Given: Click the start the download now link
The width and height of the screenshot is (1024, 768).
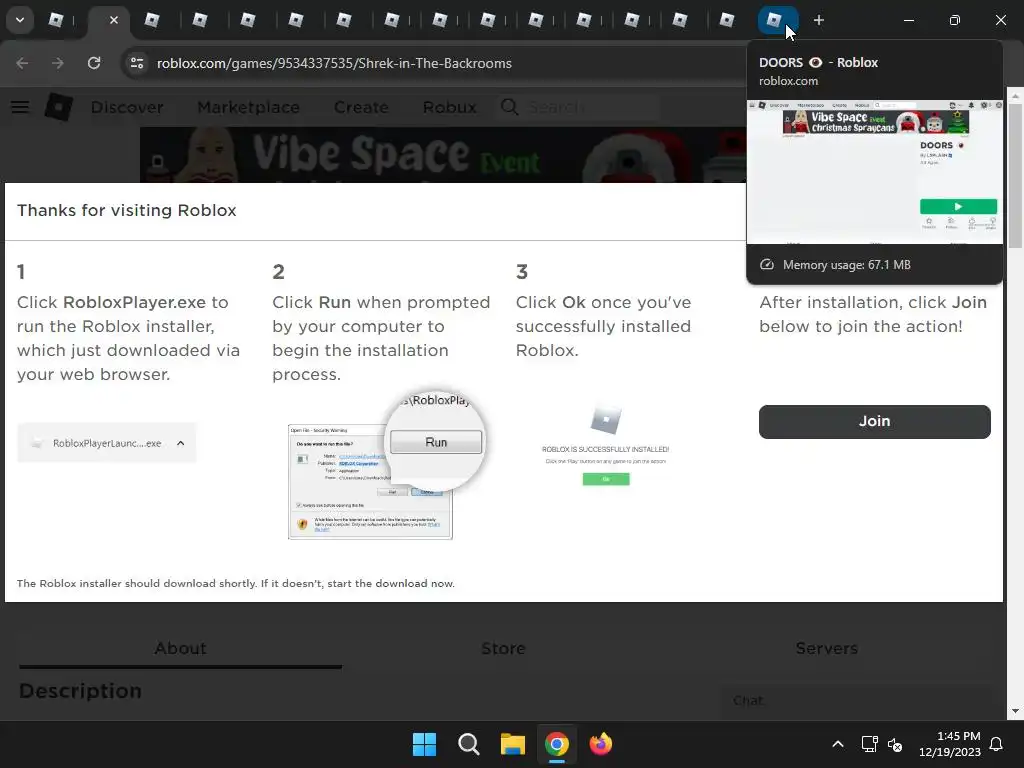Looking at the screenshot, I should click(x=391, y=583).
